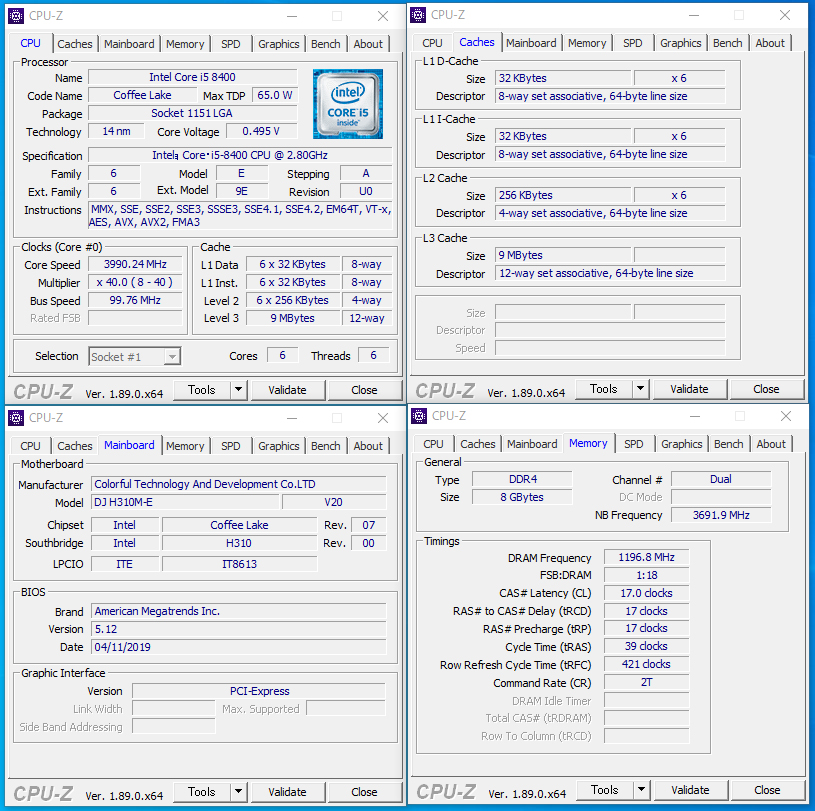Click Close button in Caches window

766,389
